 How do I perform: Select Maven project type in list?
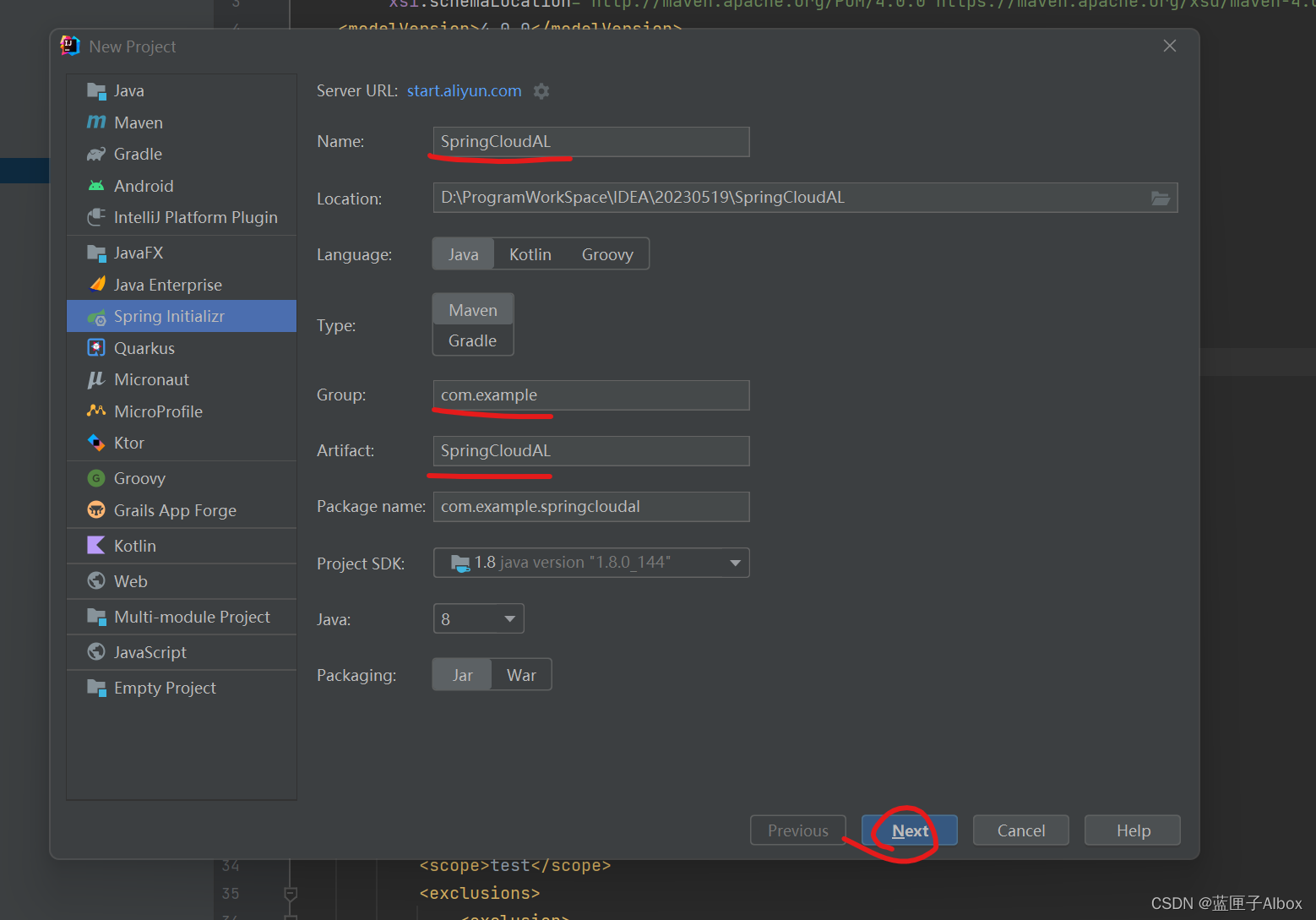(182, 122)
